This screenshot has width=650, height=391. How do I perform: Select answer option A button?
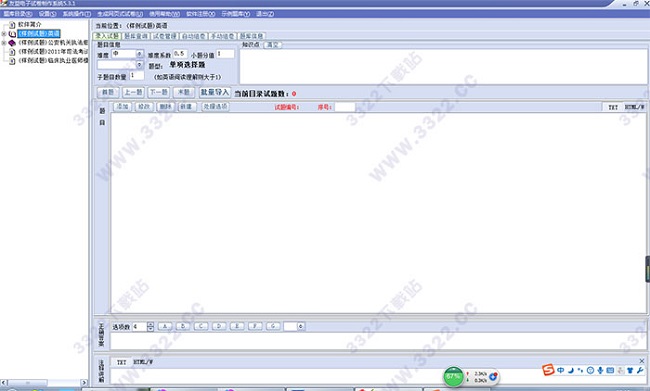(165, 326)
